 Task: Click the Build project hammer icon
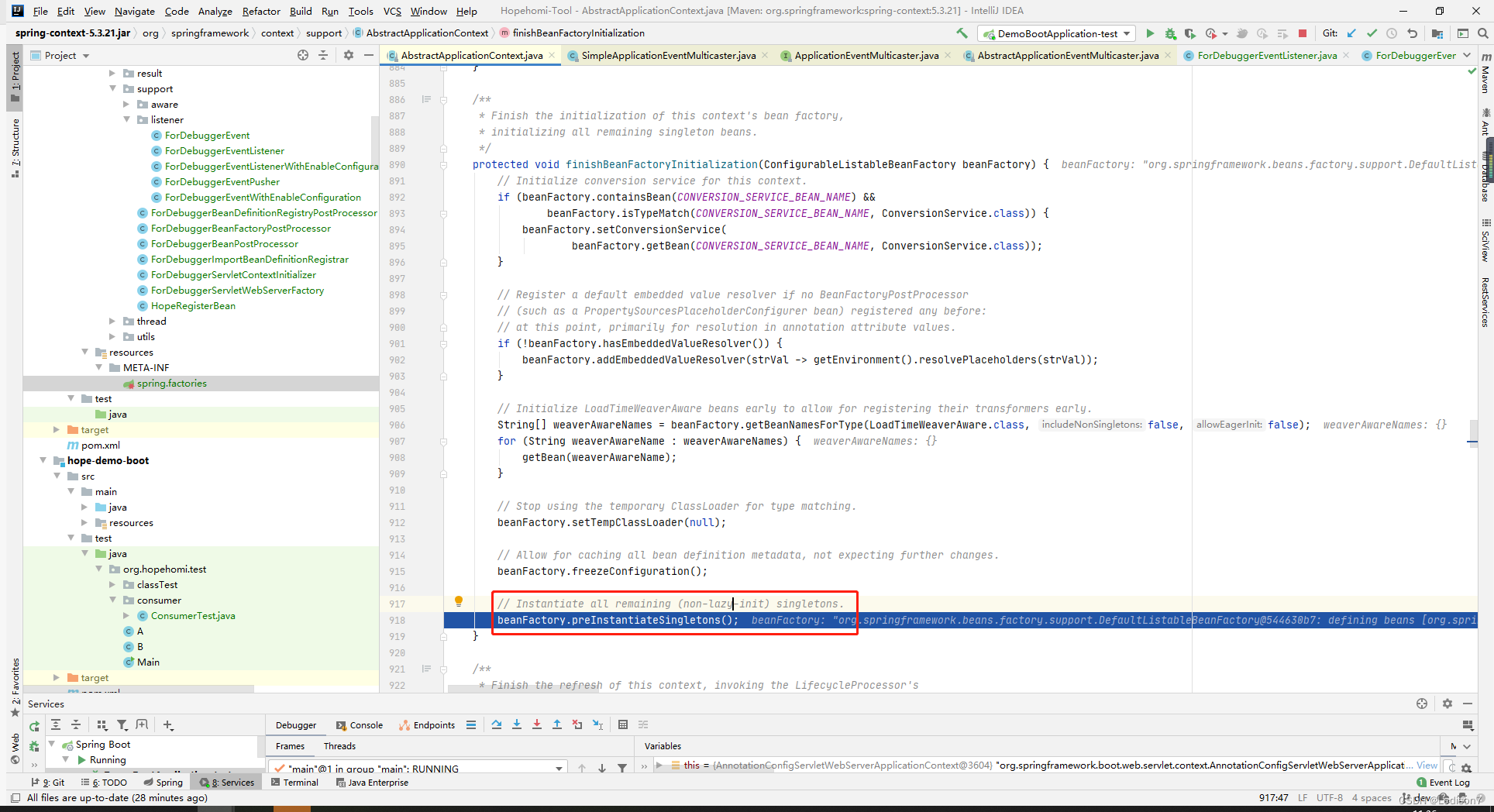[x=962, y=33]
